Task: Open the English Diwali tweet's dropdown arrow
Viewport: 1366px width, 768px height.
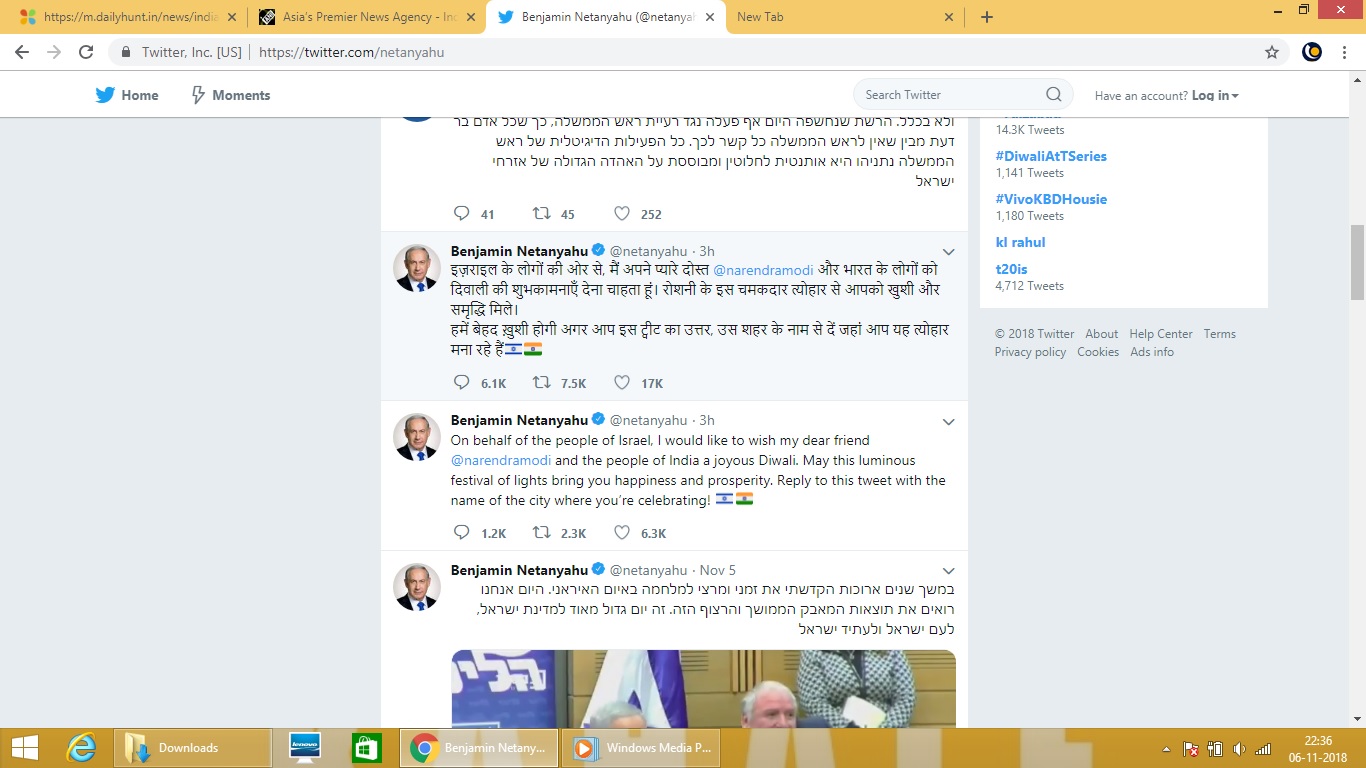Action: [949, 422]
